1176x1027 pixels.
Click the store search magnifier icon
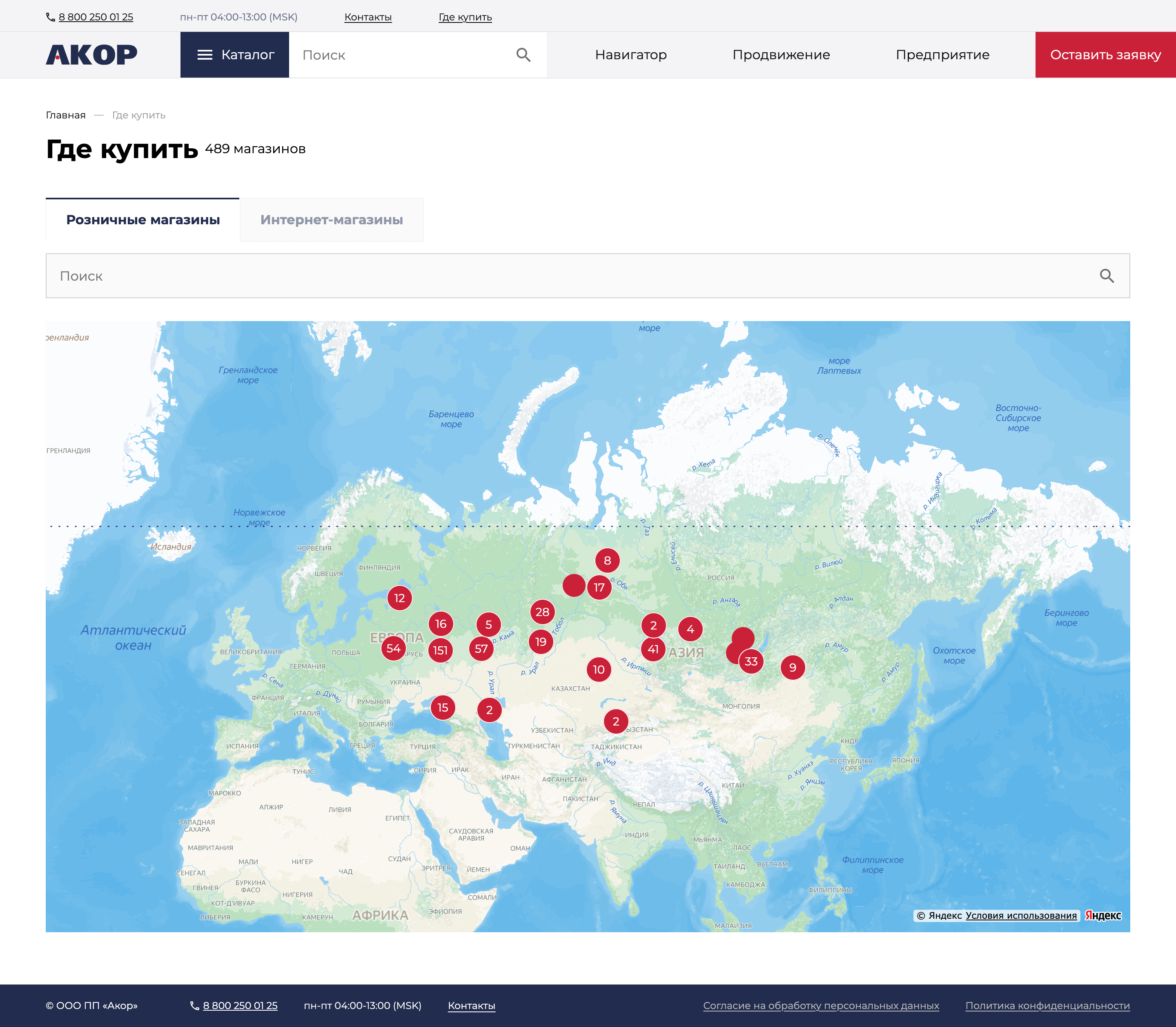click(1107, 276)
